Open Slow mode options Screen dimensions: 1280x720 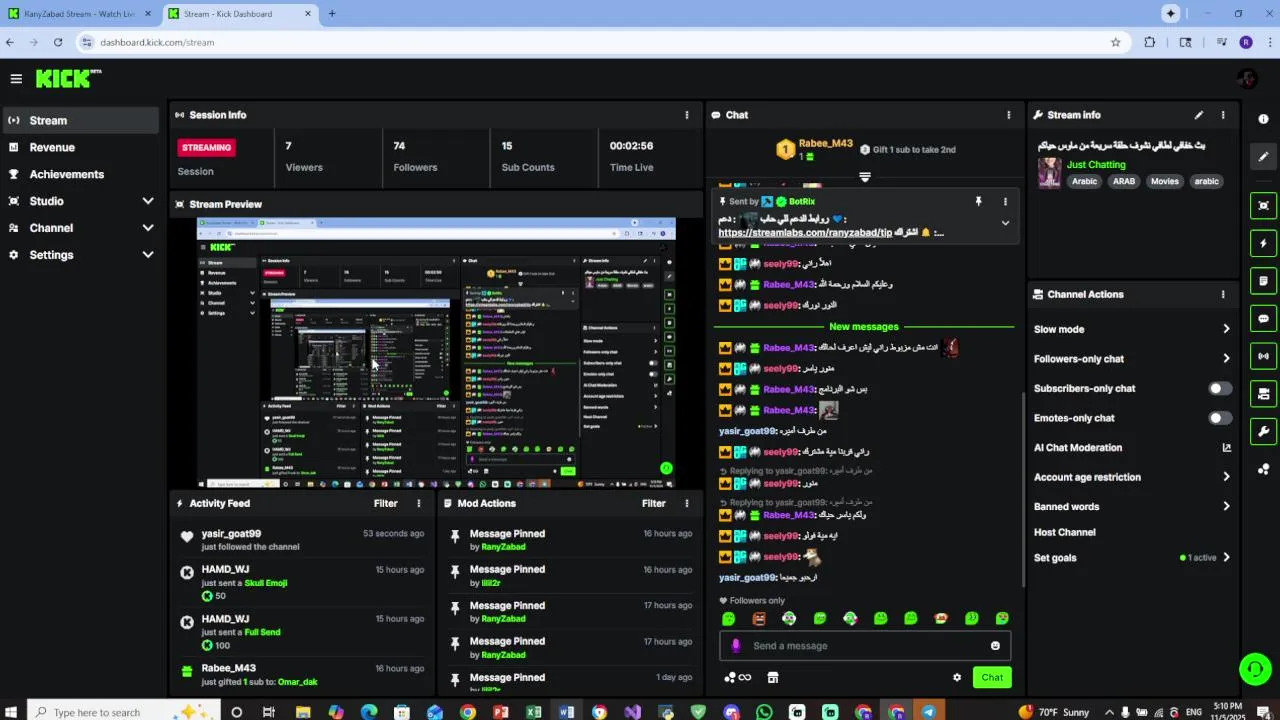pos(1132,329)
